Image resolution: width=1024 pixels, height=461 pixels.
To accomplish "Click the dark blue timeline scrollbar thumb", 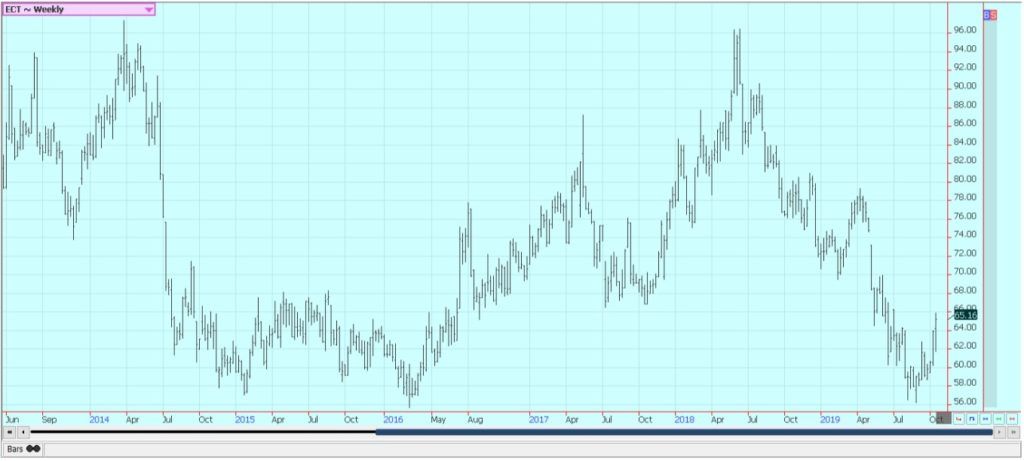I will (684, 432).
